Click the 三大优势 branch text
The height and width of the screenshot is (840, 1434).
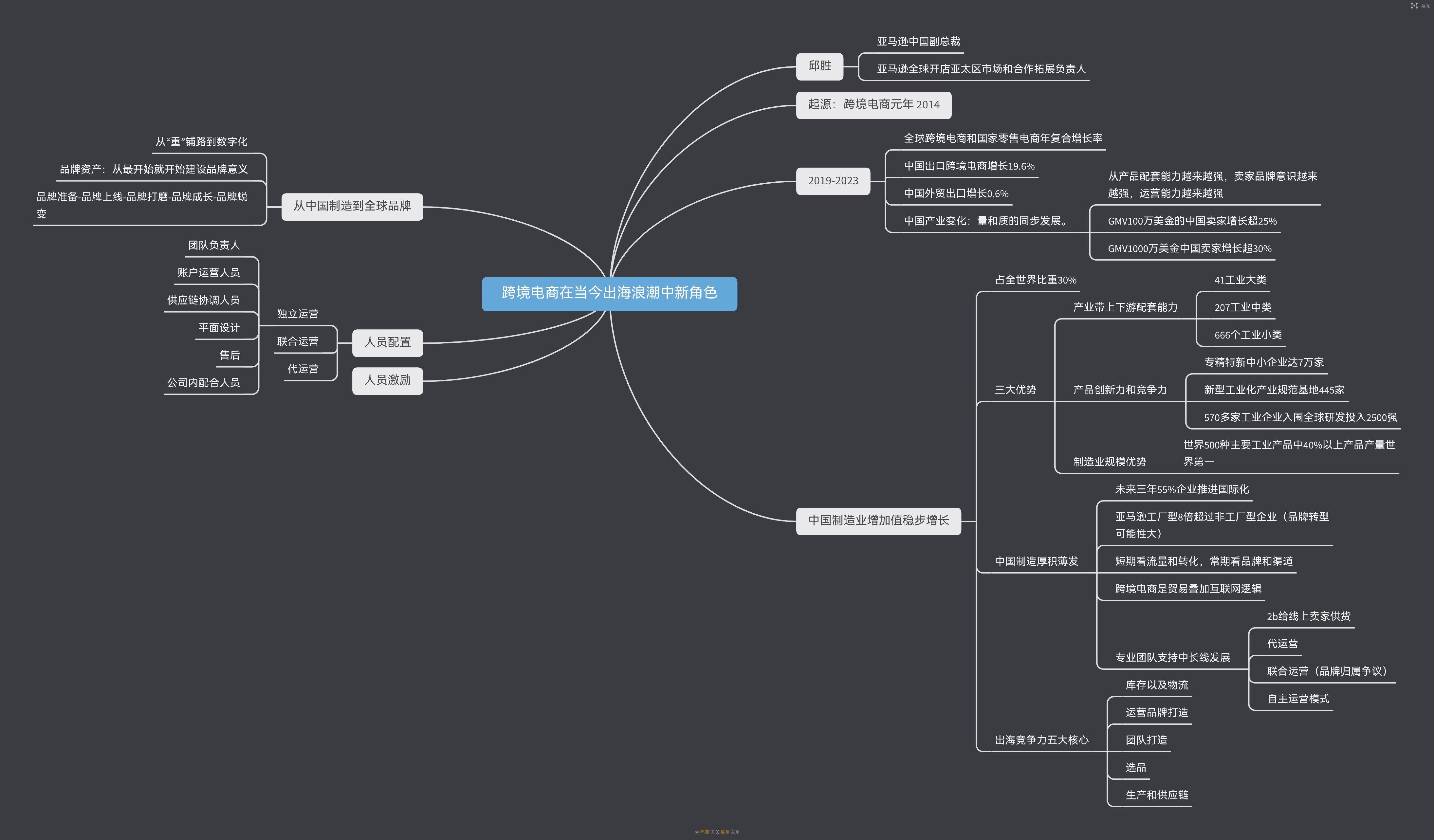tap(1015, 390)
